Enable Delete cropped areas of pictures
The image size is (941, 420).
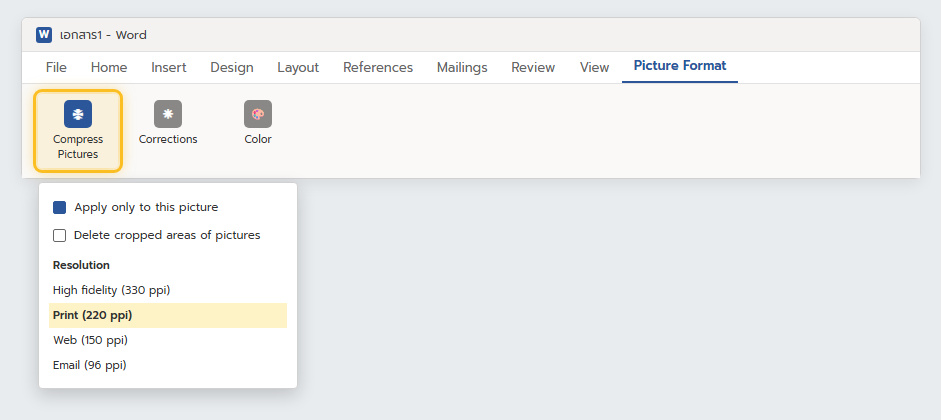click(x=59, y=235)
